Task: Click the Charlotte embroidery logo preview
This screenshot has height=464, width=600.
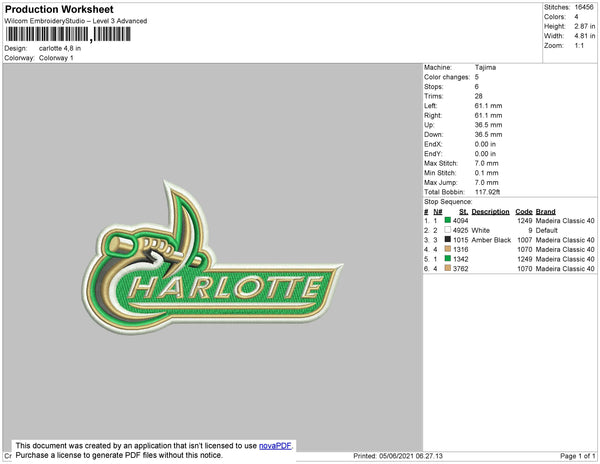Action: pyautogui.click(x=212, y=257)
